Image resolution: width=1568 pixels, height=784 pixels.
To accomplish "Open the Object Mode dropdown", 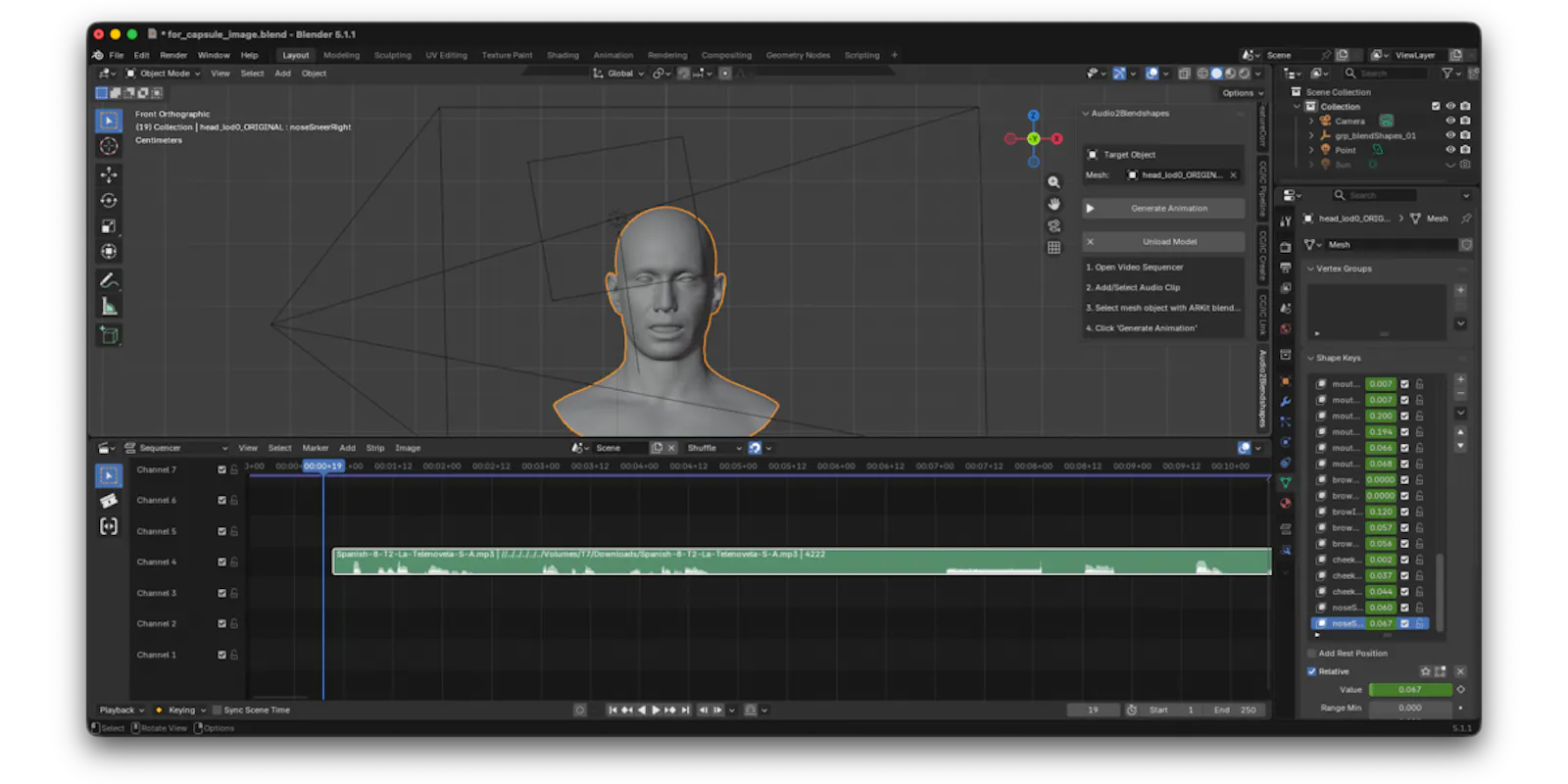I will tap(163, 73).
